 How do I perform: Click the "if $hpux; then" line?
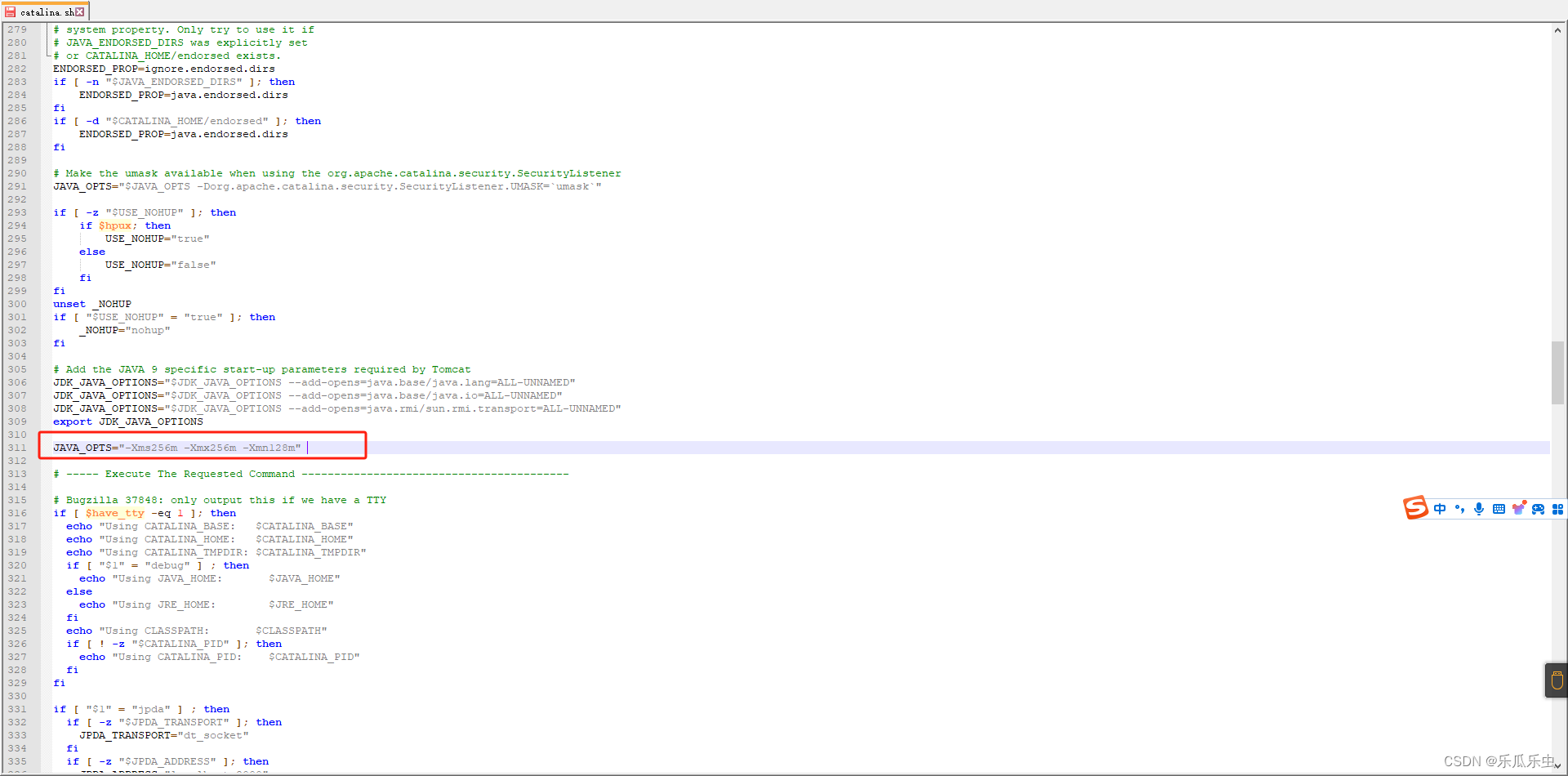point(125,225)
